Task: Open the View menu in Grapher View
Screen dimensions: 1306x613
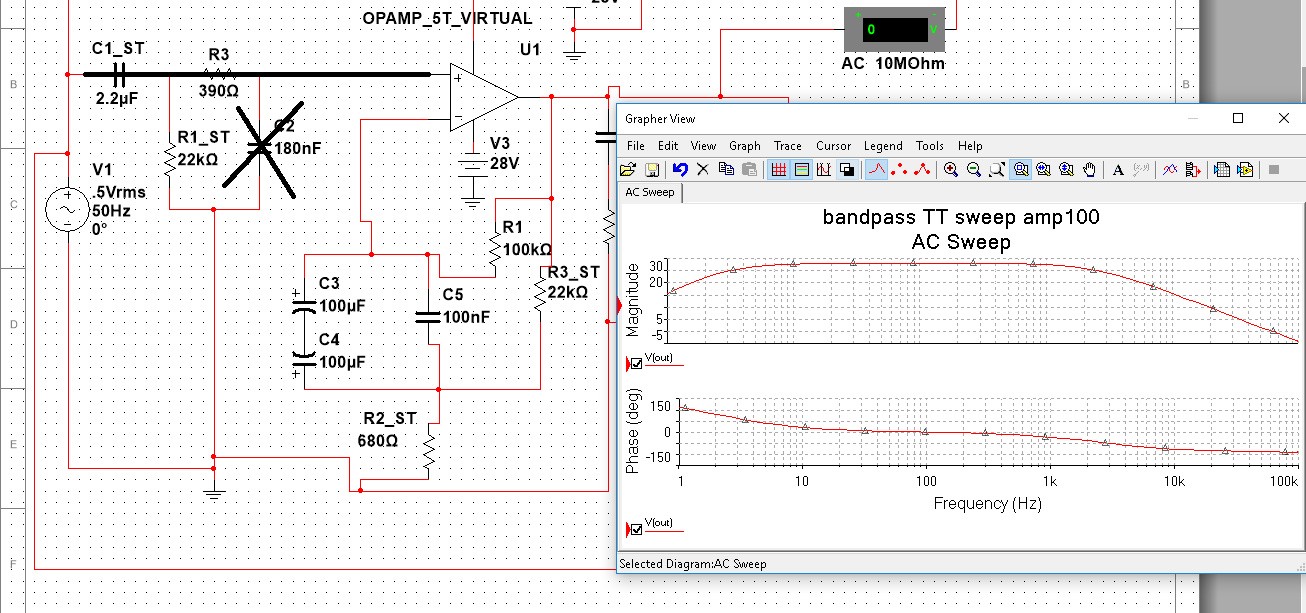Action: click(x=704, y=146)
